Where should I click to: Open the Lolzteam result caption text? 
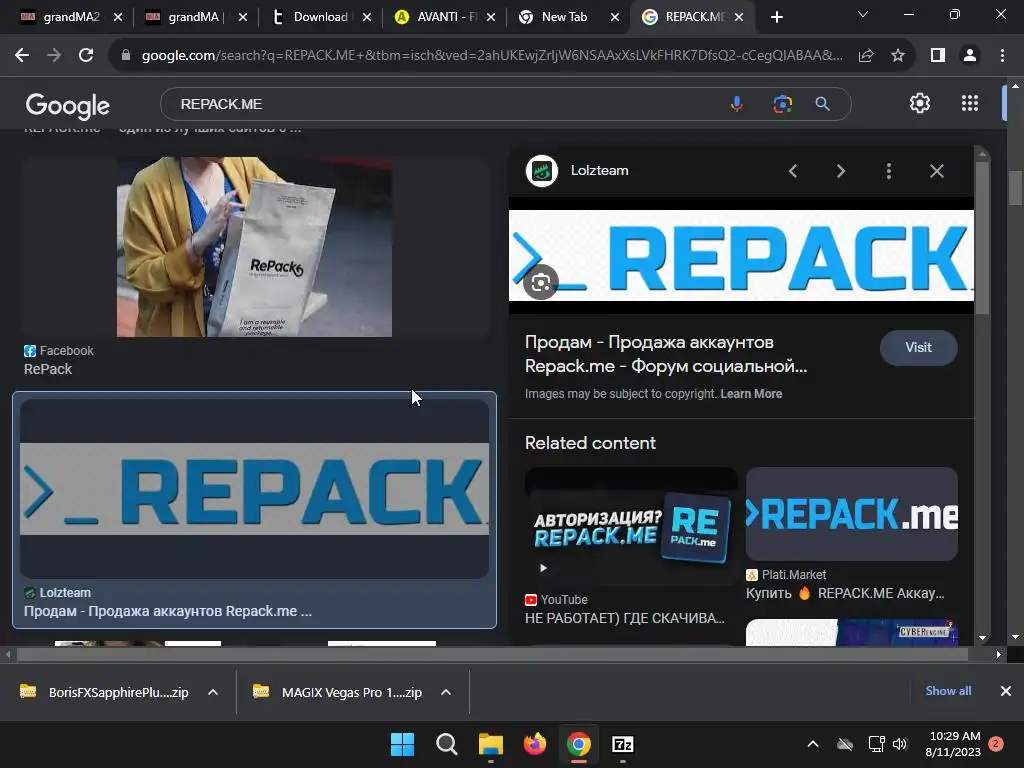coord(168,611)
